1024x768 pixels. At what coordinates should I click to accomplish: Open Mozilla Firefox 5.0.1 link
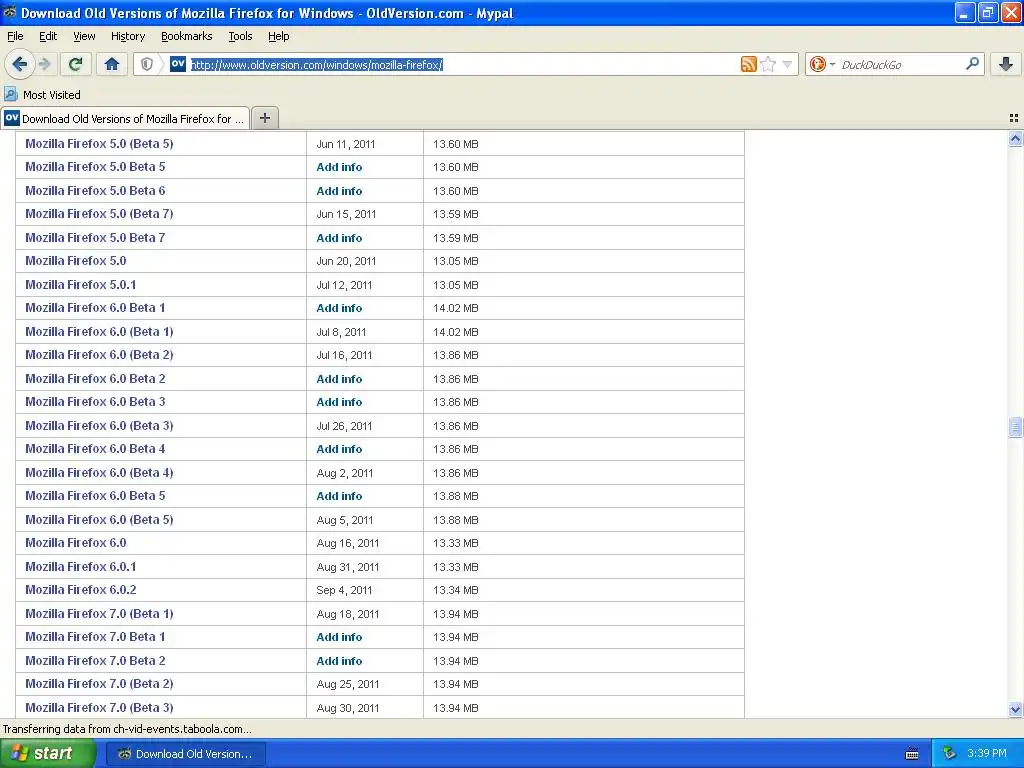(81, 285)
